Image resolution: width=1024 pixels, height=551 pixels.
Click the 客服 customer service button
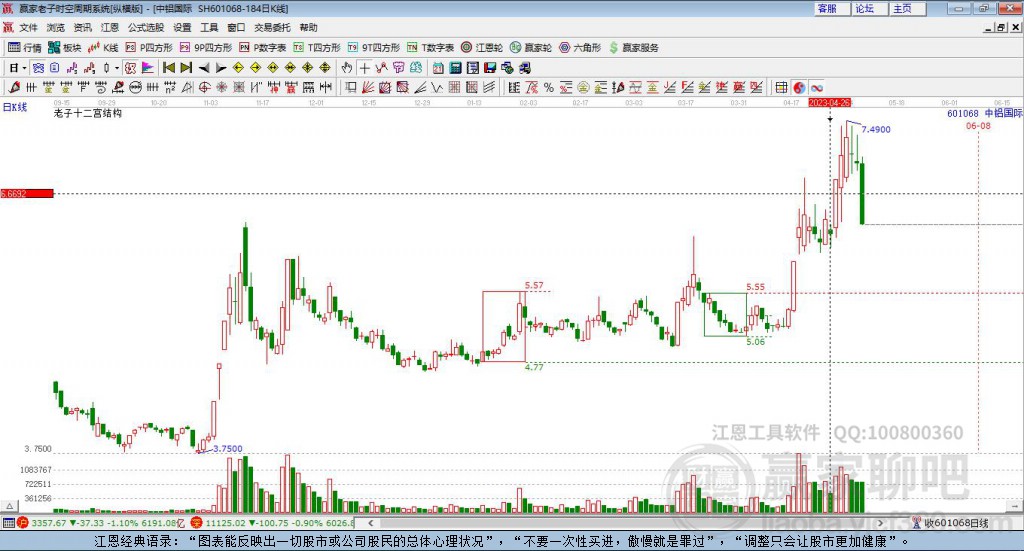(832, 8)
